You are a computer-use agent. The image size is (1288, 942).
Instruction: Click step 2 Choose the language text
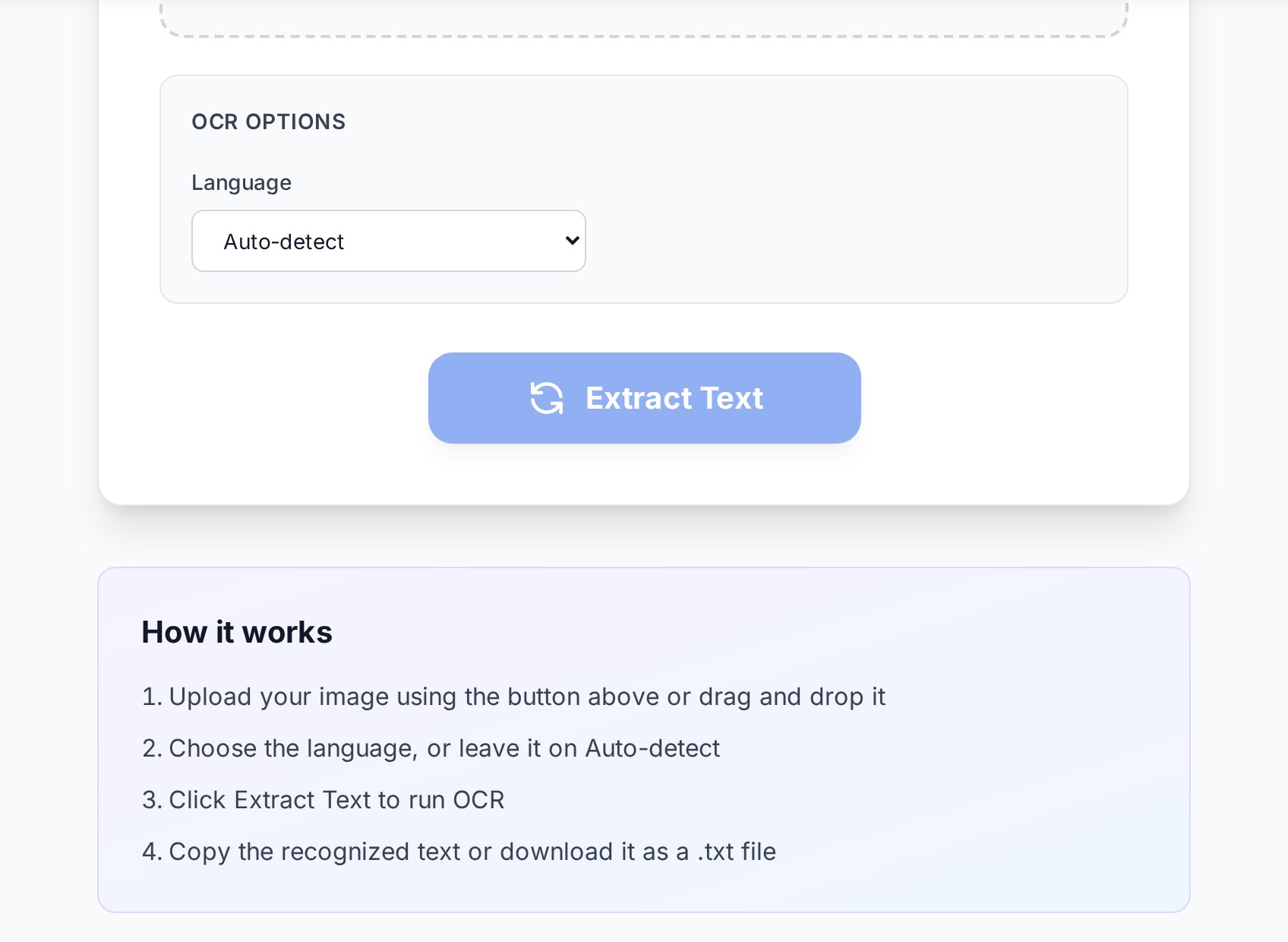431,748
